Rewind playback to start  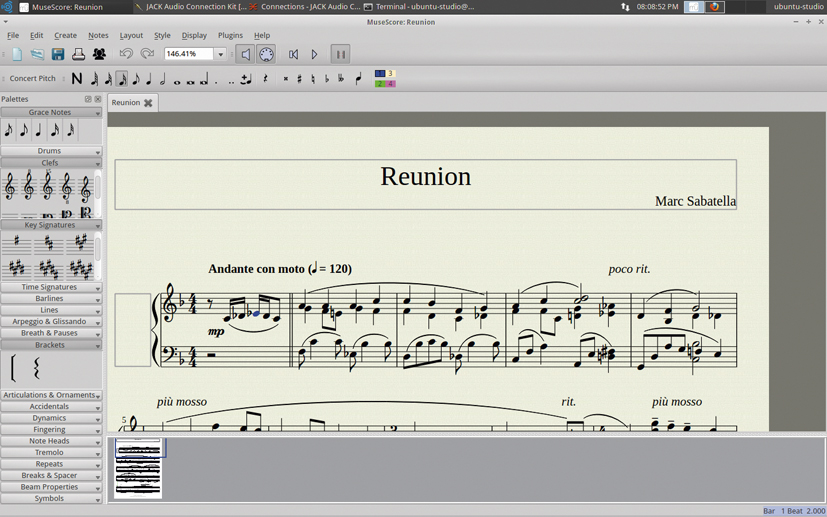pos(293,54)
